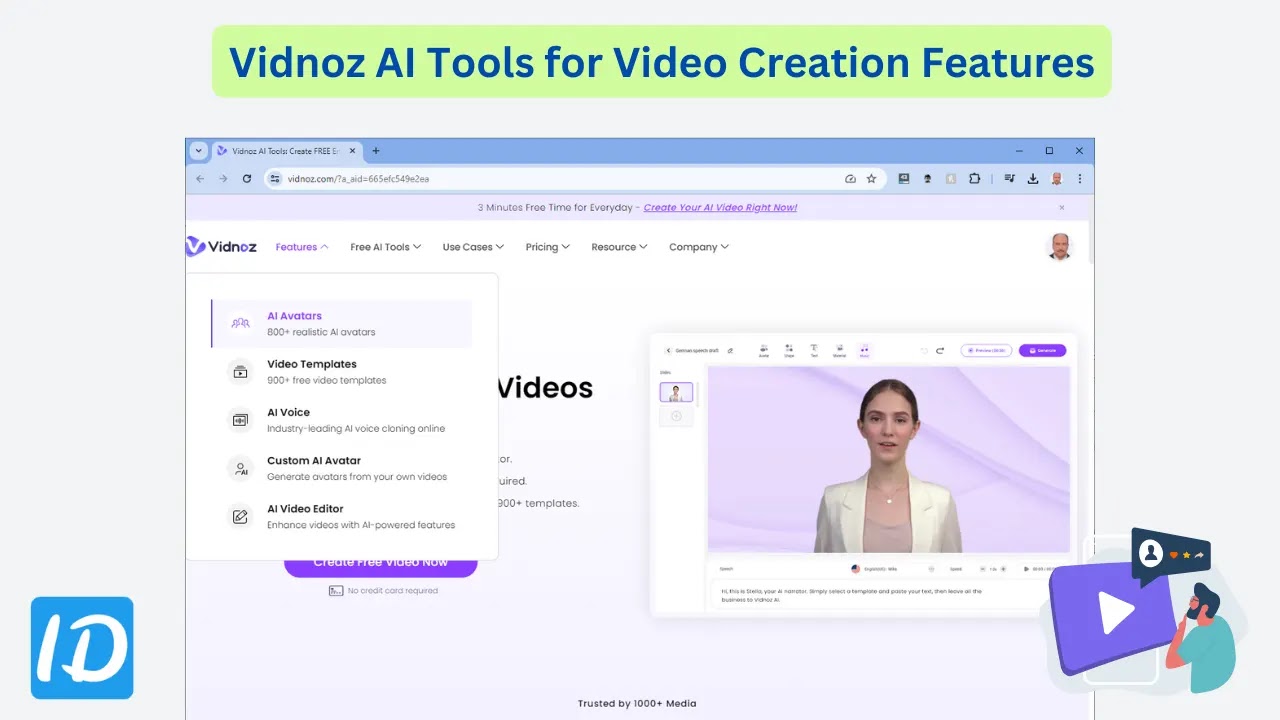Click the back arrow in editor preview
Image resolution: width=1280 pixels, height=720 pixels.
coord(669,350)
